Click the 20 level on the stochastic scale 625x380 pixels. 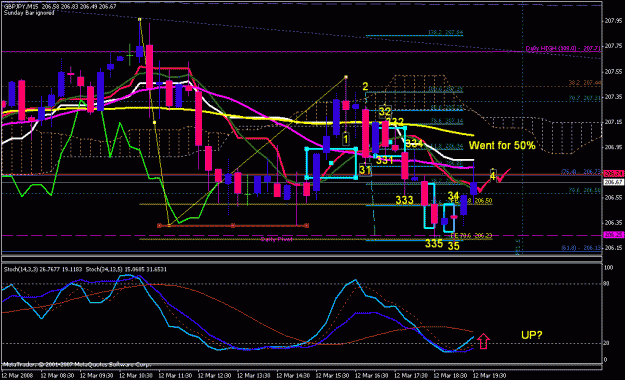click(x=607, y=343)
